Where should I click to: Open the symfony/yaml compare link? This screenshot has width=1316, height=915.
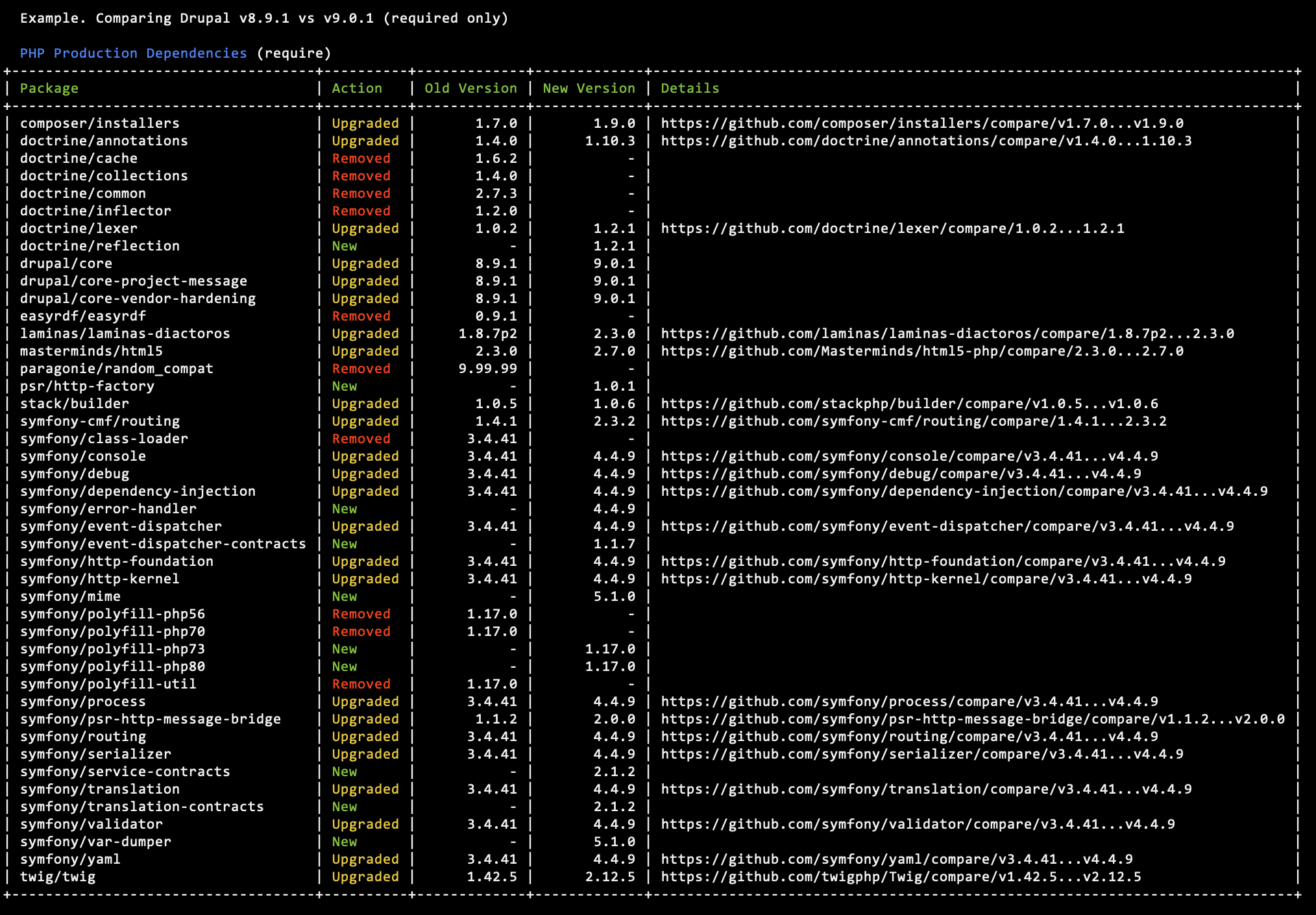(x=897, y=859)
